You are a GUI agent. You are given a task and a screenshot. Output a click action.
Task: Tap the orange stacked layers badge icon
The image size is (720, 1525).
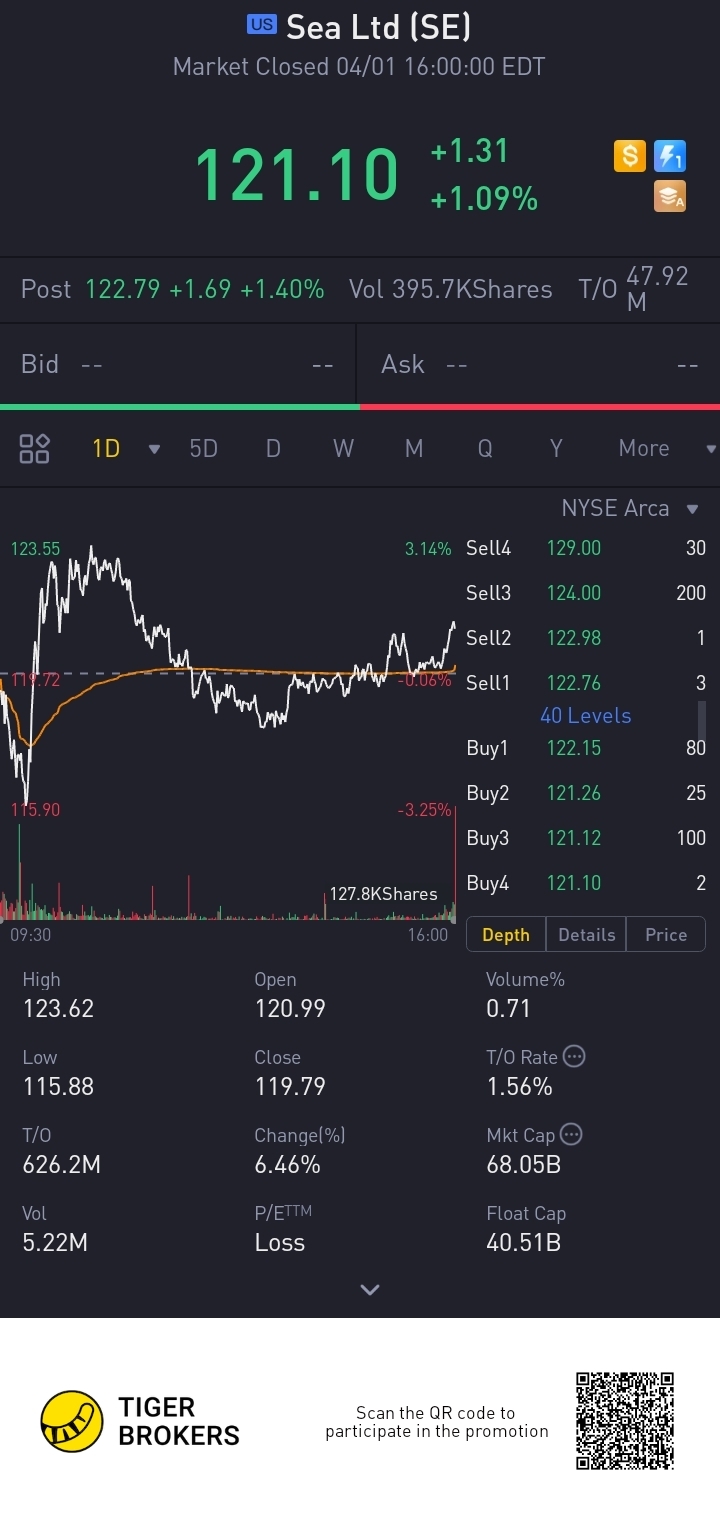click(670, 196)
